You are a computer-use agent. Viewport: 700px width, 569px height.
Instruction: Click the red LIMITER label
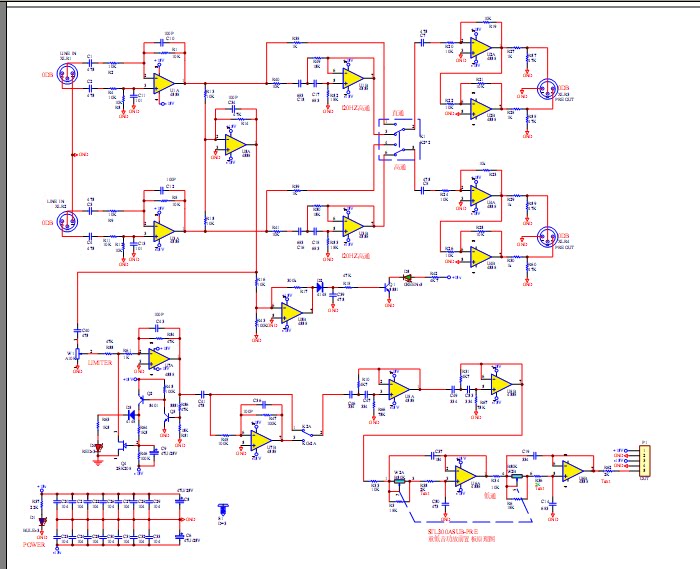(x=100, y=362)
